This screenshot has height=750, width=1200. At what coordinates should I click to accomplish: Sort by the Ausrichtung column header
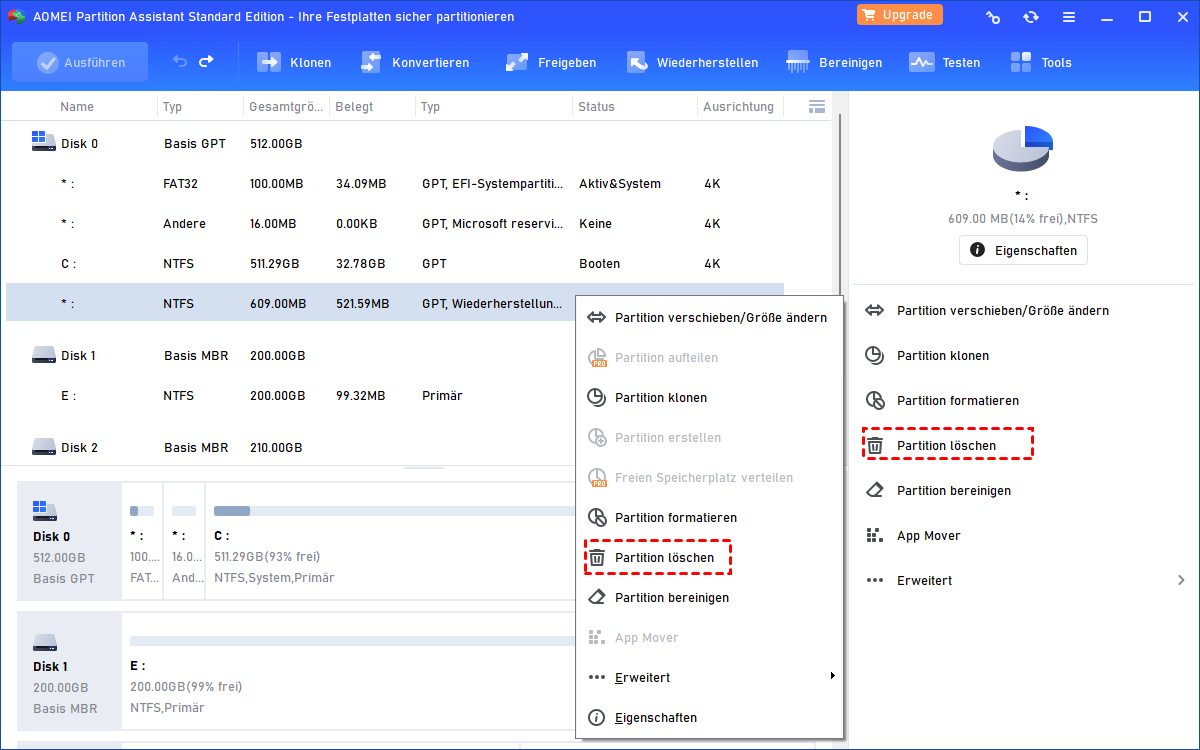tap(738, 106)
